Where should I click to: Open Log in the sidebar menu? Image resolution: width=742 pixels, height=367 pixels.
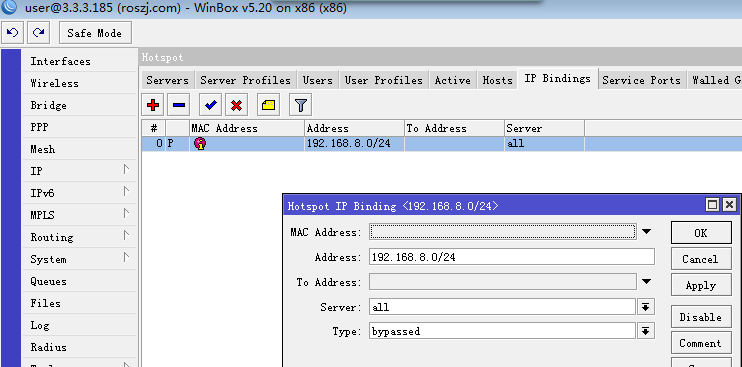tap(80, 325)
